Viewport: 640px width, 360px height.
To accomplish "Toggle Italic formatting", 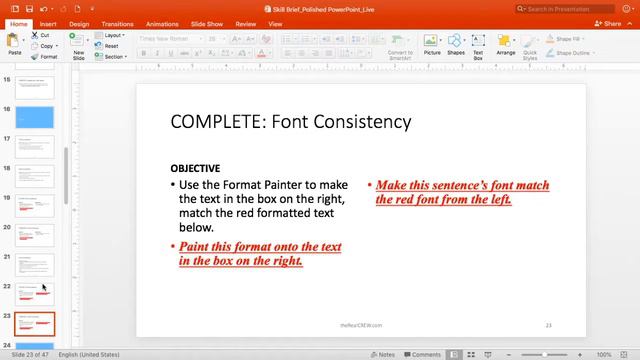I will [157, 53].
